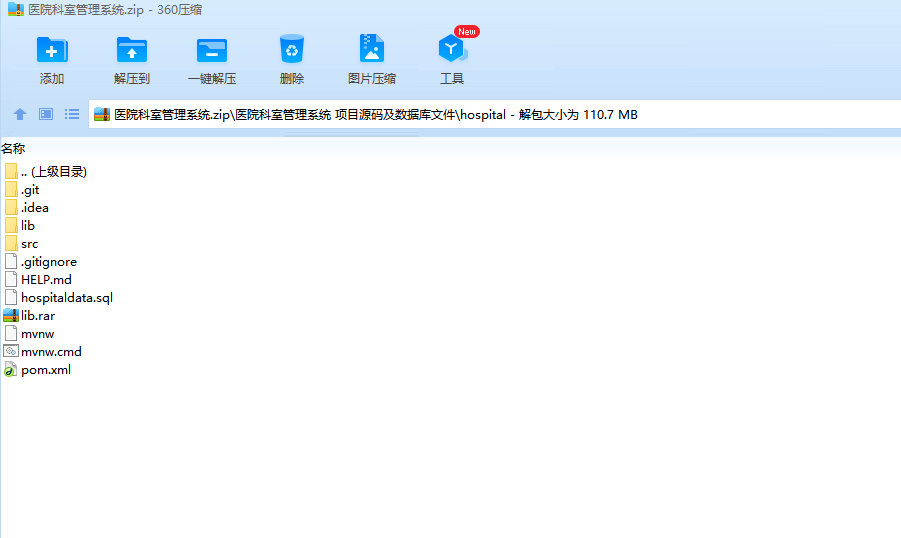The image size is (901, 538).
Task: Click the 一键解压 one-click extract icon
Action: (x=211, y=50)
